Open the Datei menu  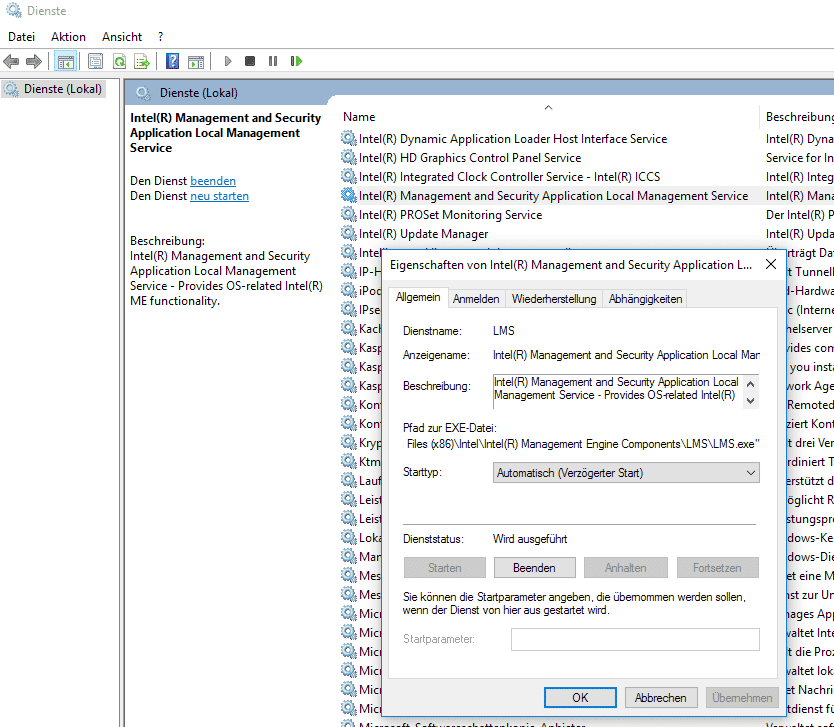(x=21, y=37)
